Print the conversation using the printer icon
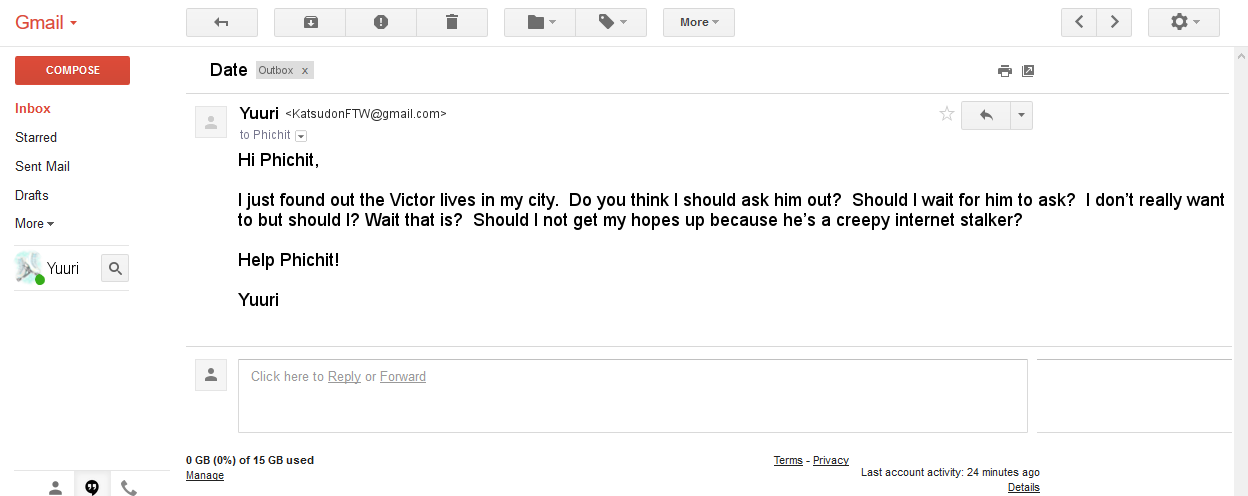1248x496 pixels. (x=1005, y=71)
